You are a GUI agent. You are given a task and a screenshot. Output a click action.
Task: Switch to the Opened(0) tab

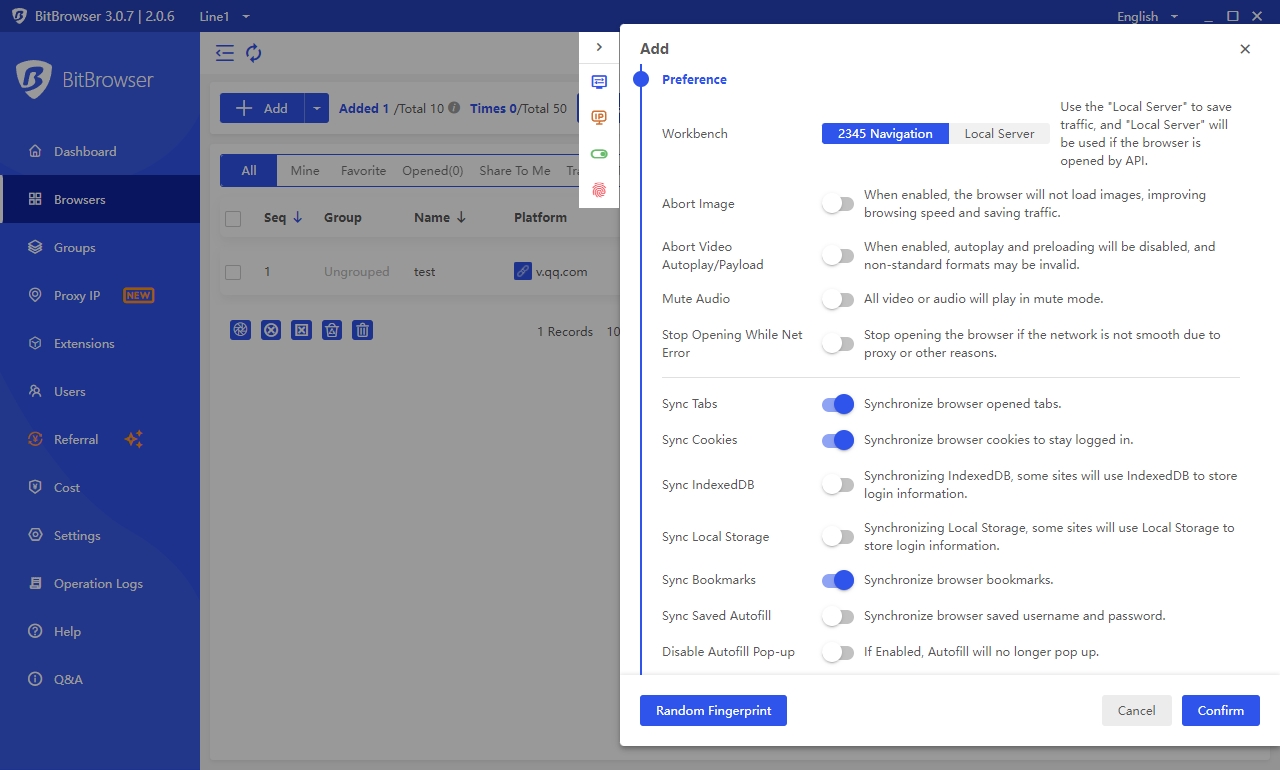tap(433, 171)
